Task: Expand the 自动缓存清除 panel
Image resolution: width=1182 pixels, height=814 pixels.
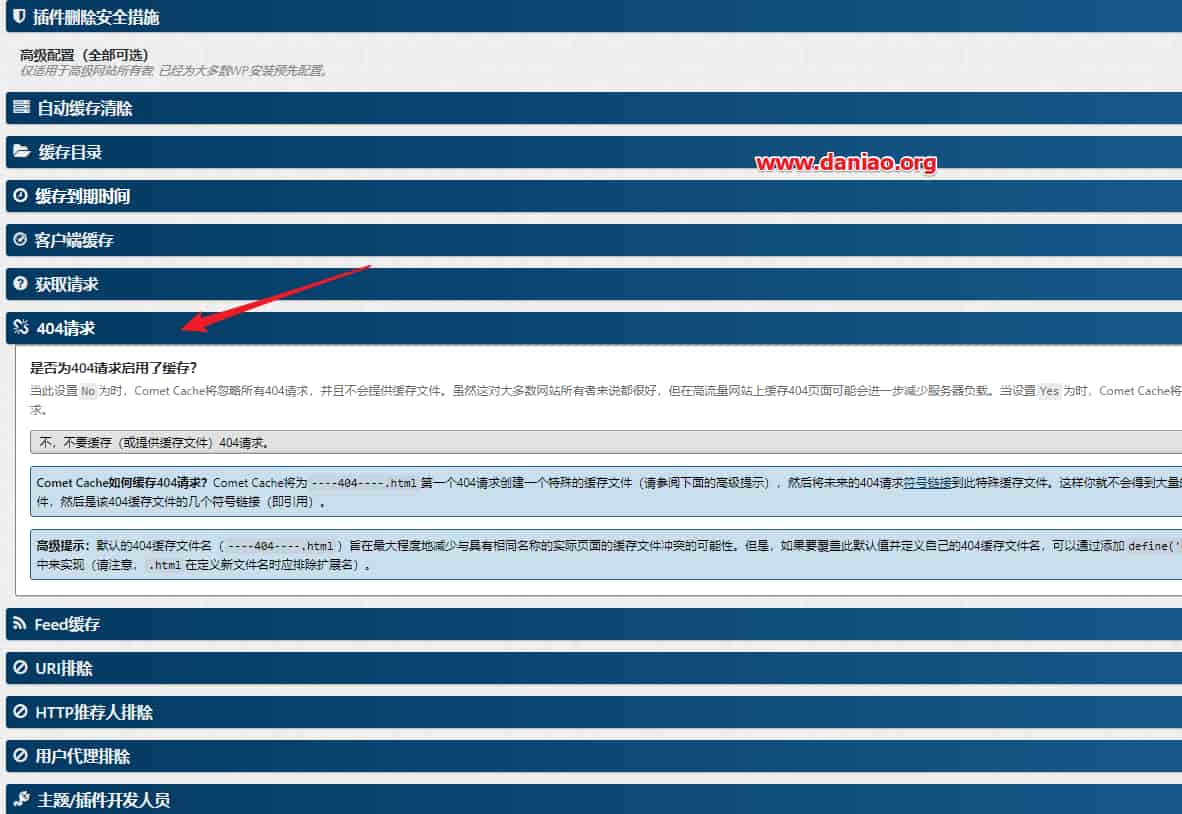Action: point(594,108)
